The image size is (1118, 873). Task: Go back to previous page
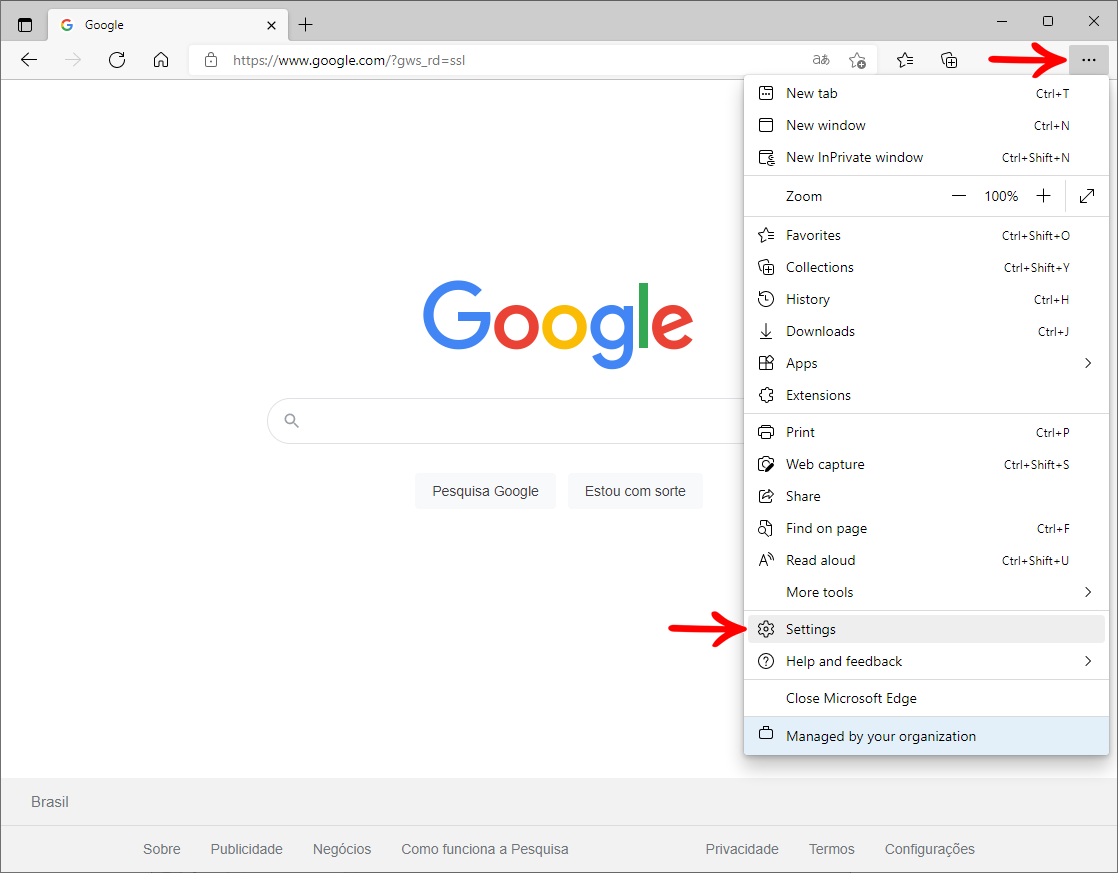tap(29, 60)
